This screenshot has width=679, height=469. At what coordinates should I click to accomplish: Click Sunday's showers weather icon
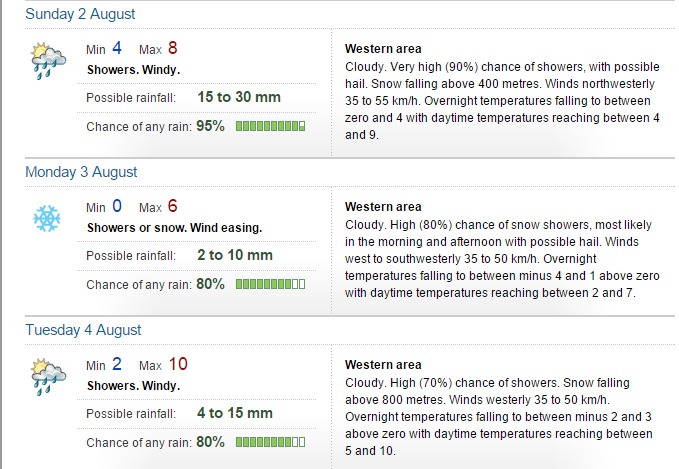click(x=48, y=61)
